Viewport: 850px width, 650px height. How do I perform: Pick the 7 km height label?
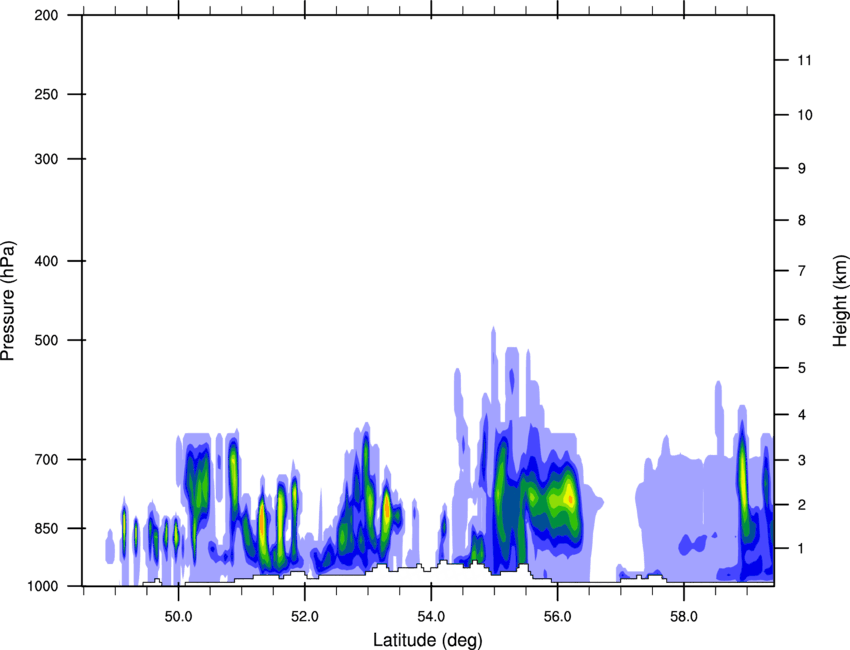click(801, 271)
